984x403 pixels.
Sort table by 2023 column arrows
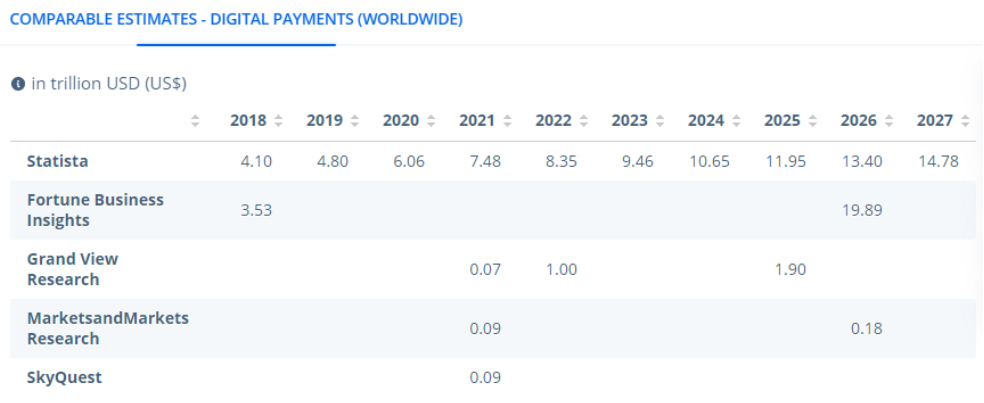click(660, 121)
